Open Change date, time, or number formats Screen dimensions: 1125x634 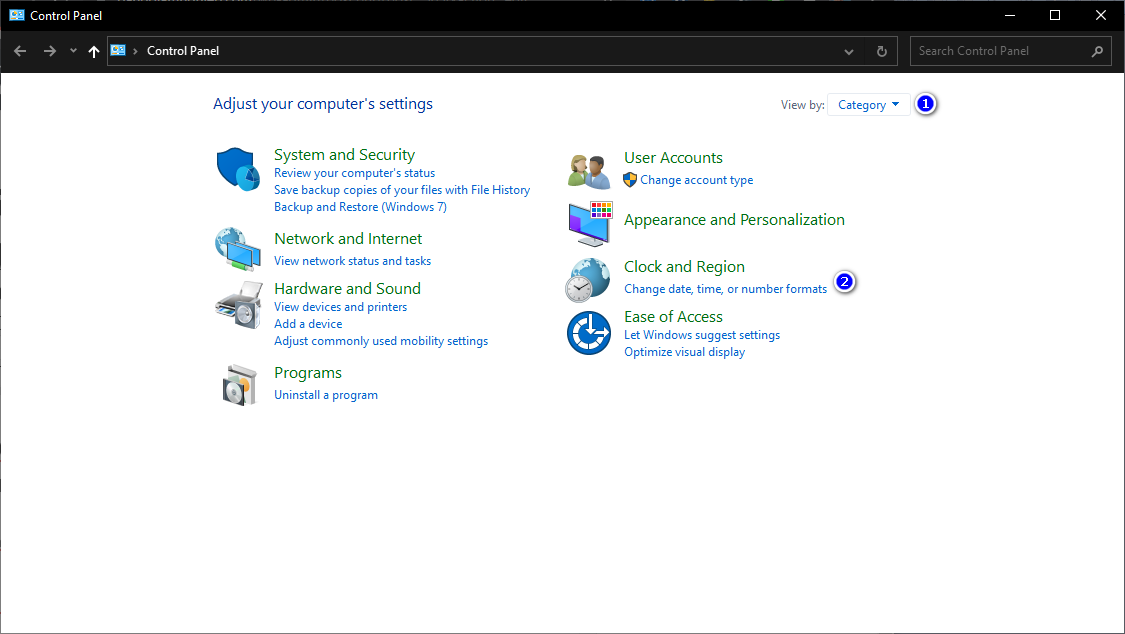pyautogui.click(x=725, y=289)
